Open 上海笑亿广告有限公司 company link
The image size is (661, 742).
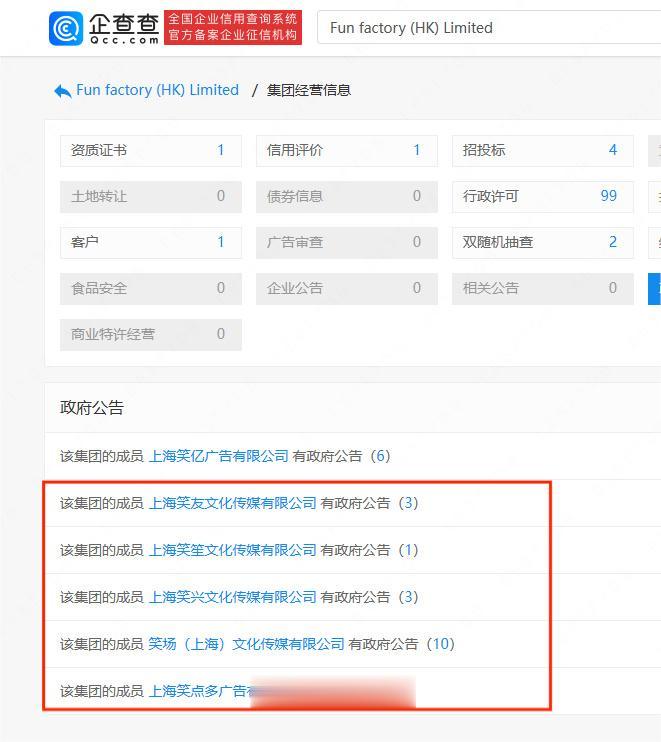pyautogui.click(x=219, y=456)
